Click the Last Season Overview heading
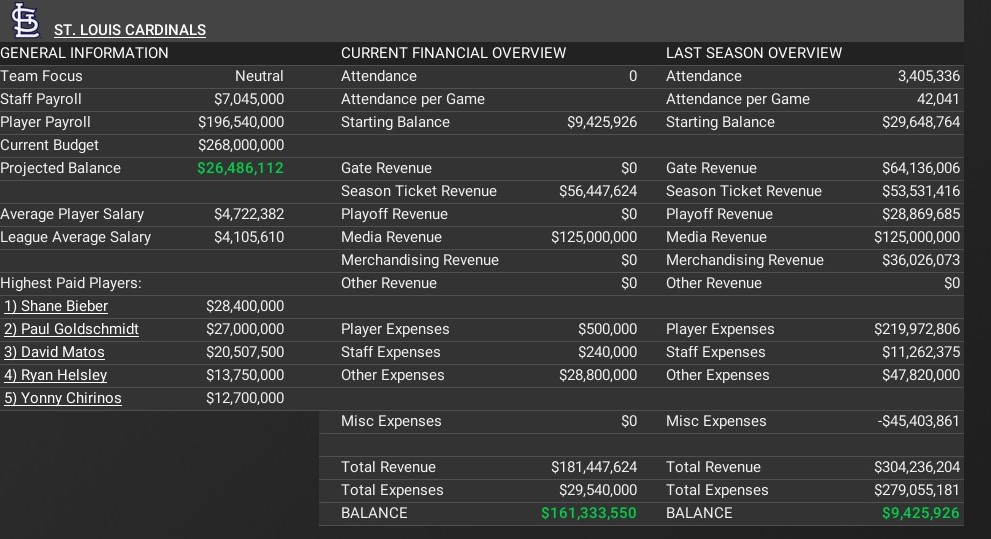The width and height of the screenshot is (991, 539). (754, 53)
